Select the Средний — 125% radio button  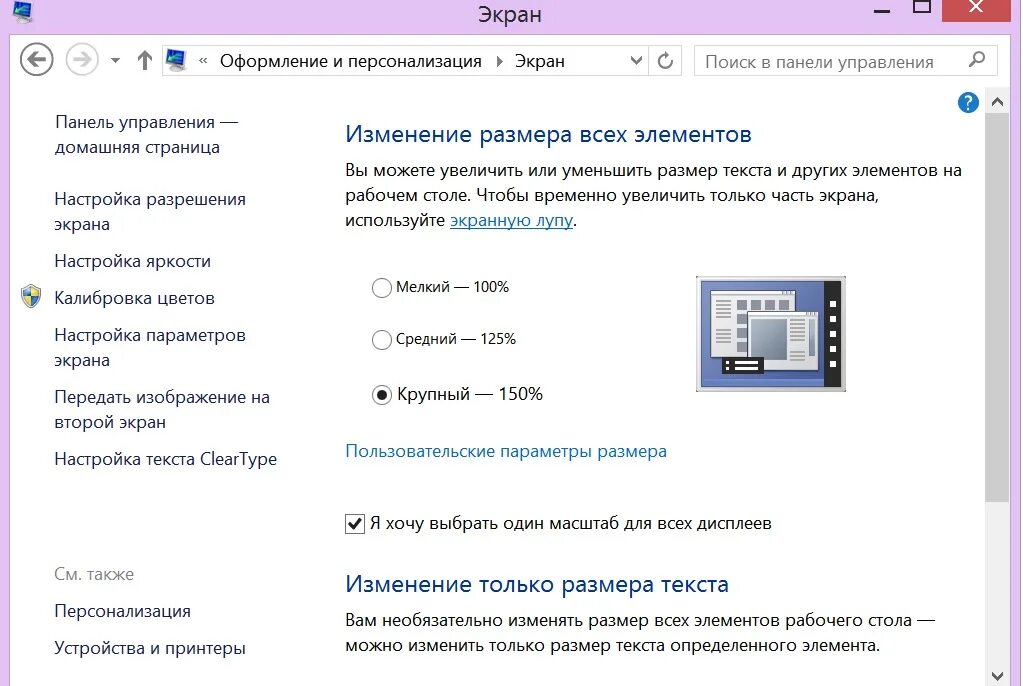tap(382, 339)
